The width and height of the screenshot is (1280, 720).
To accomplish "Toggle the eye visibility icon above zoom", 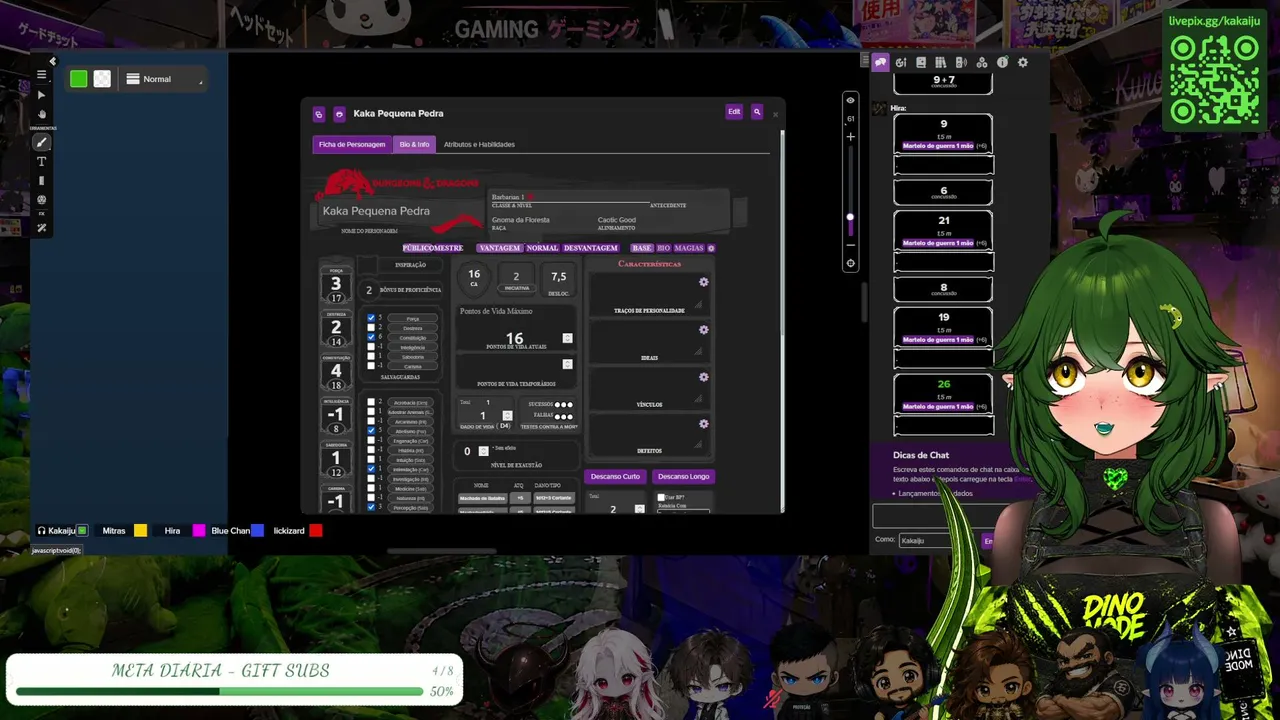I will pyautogui.click(x=851, y=100).
